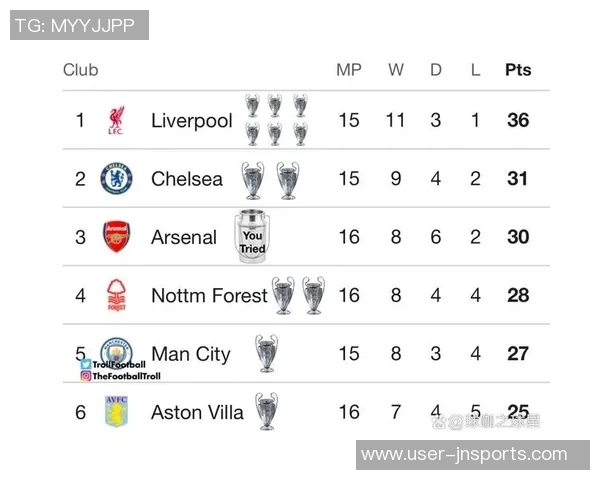Select the MP column header
The height and width of the screenshot is (480, 600).
coord(348,70)
